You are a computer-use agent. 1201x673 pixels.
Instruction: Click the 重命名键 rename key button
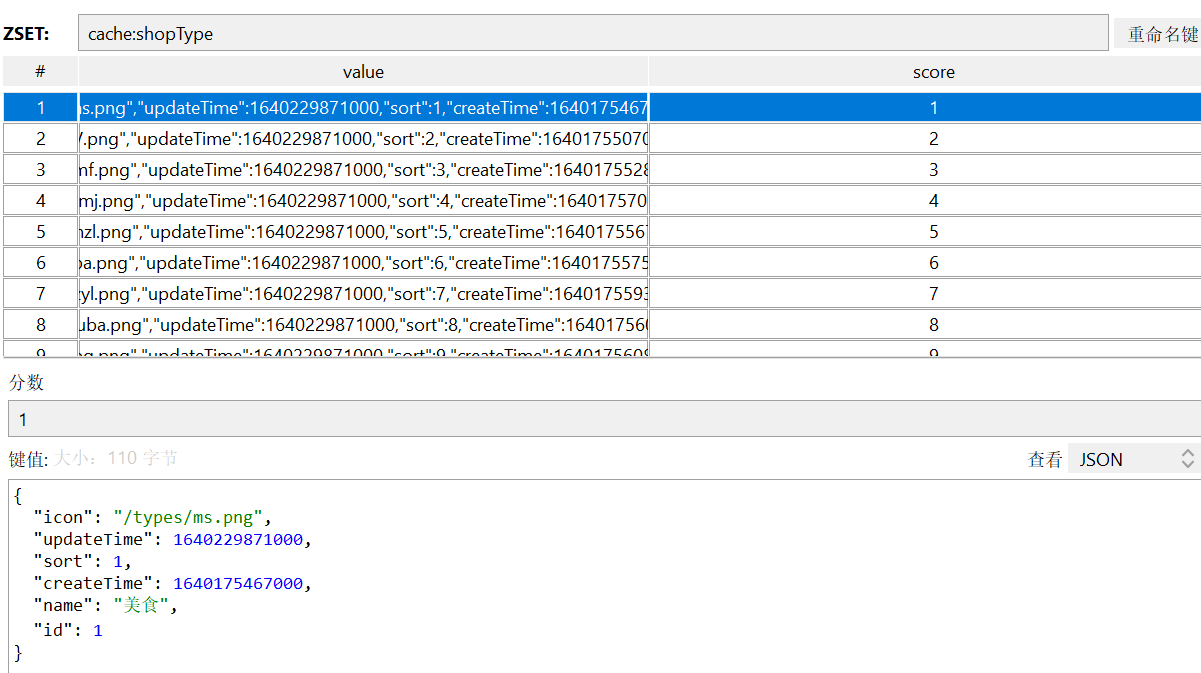[x=1158, y=34]
